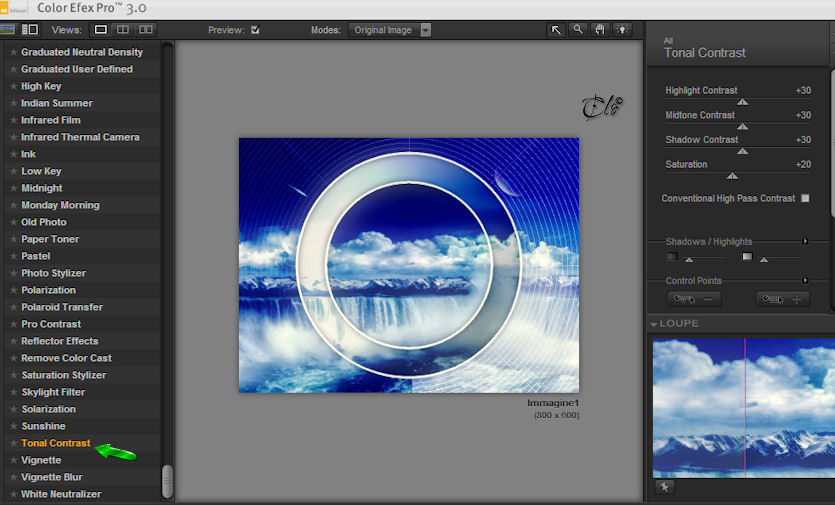
Task: Toggle the Preview checkbox
Action: coord(256,30)
